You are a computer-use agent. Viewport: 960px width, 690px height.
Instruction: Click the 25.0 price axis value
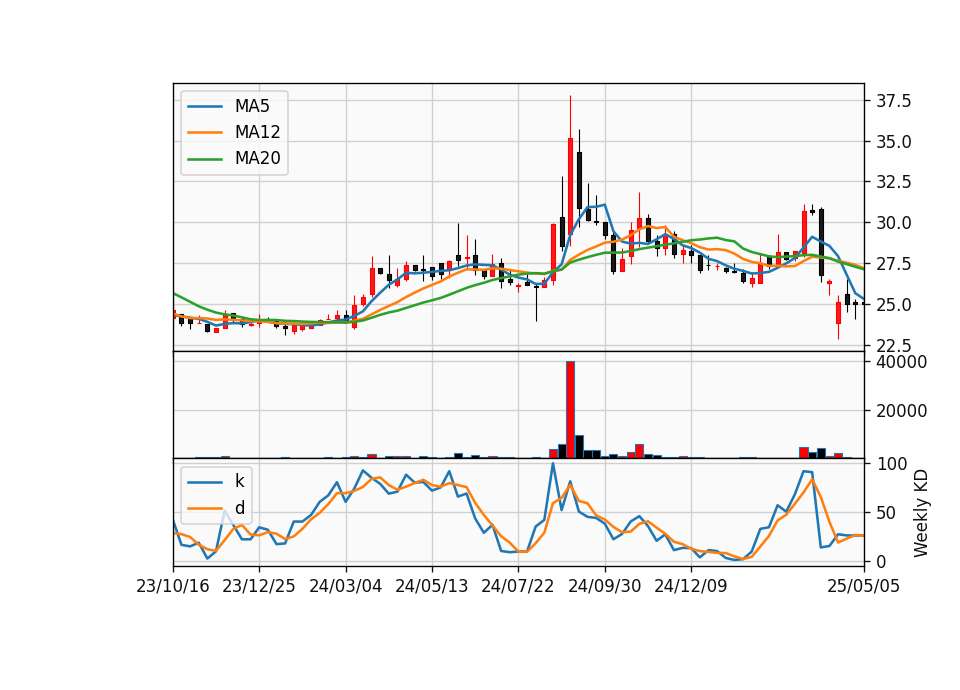coord(893,304)
